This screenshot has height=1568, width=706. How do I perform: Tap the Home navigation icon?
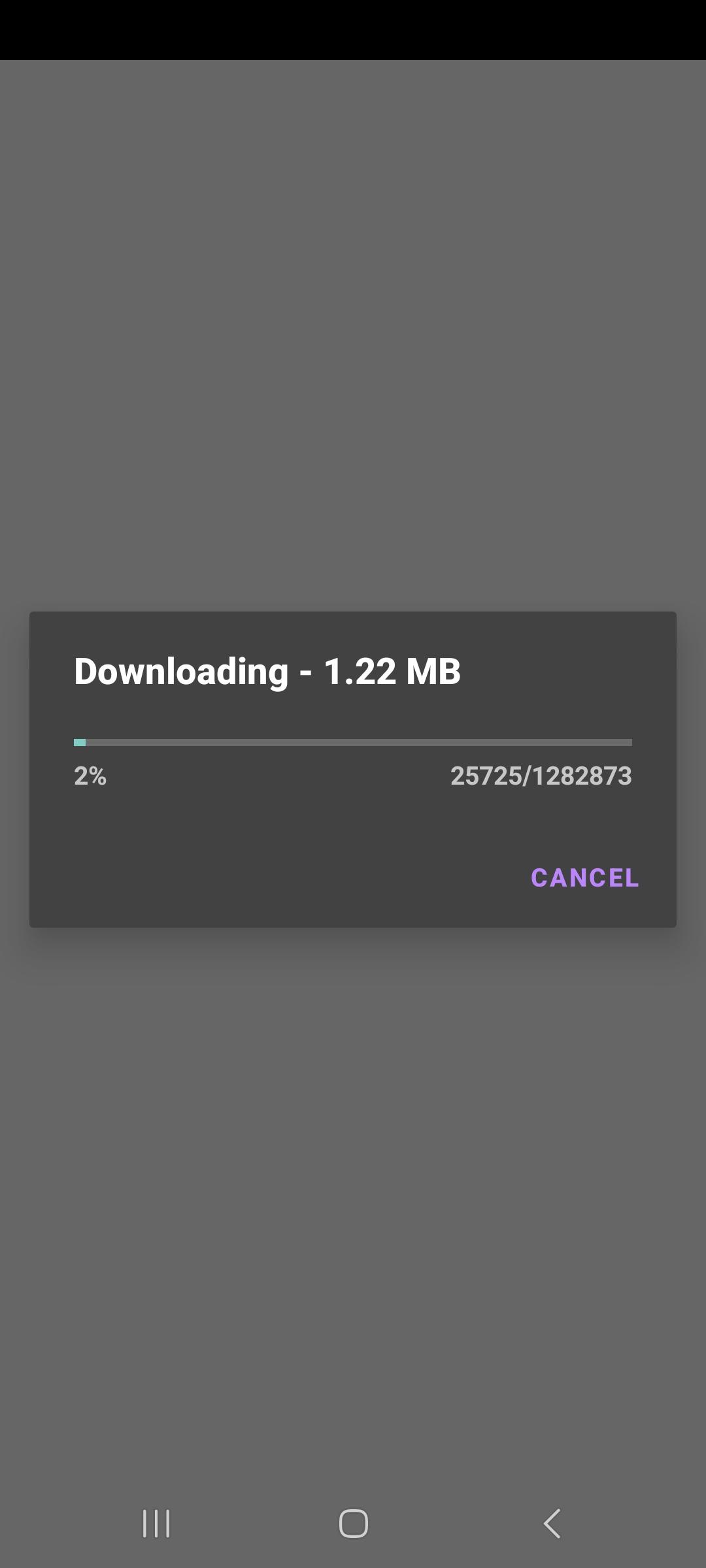[x=353, y=1524]
